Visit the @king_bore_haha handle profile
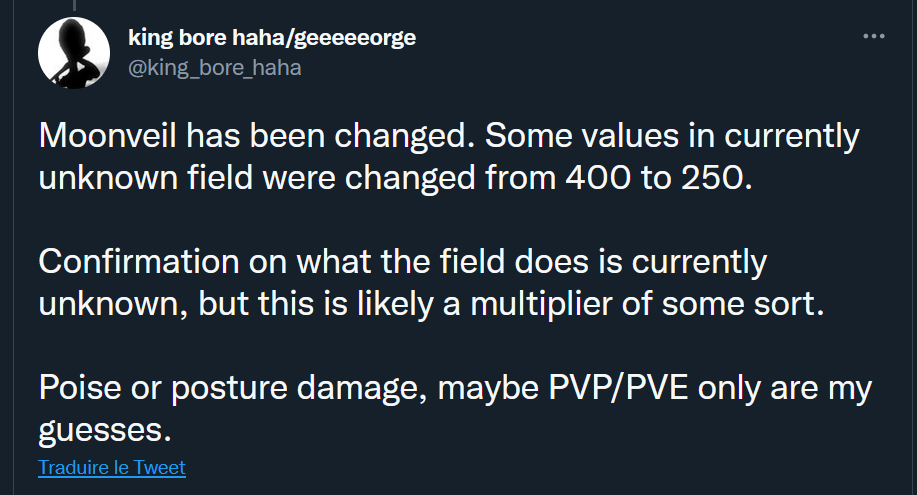This screenshot has width=917, height=495. point(215,68)
